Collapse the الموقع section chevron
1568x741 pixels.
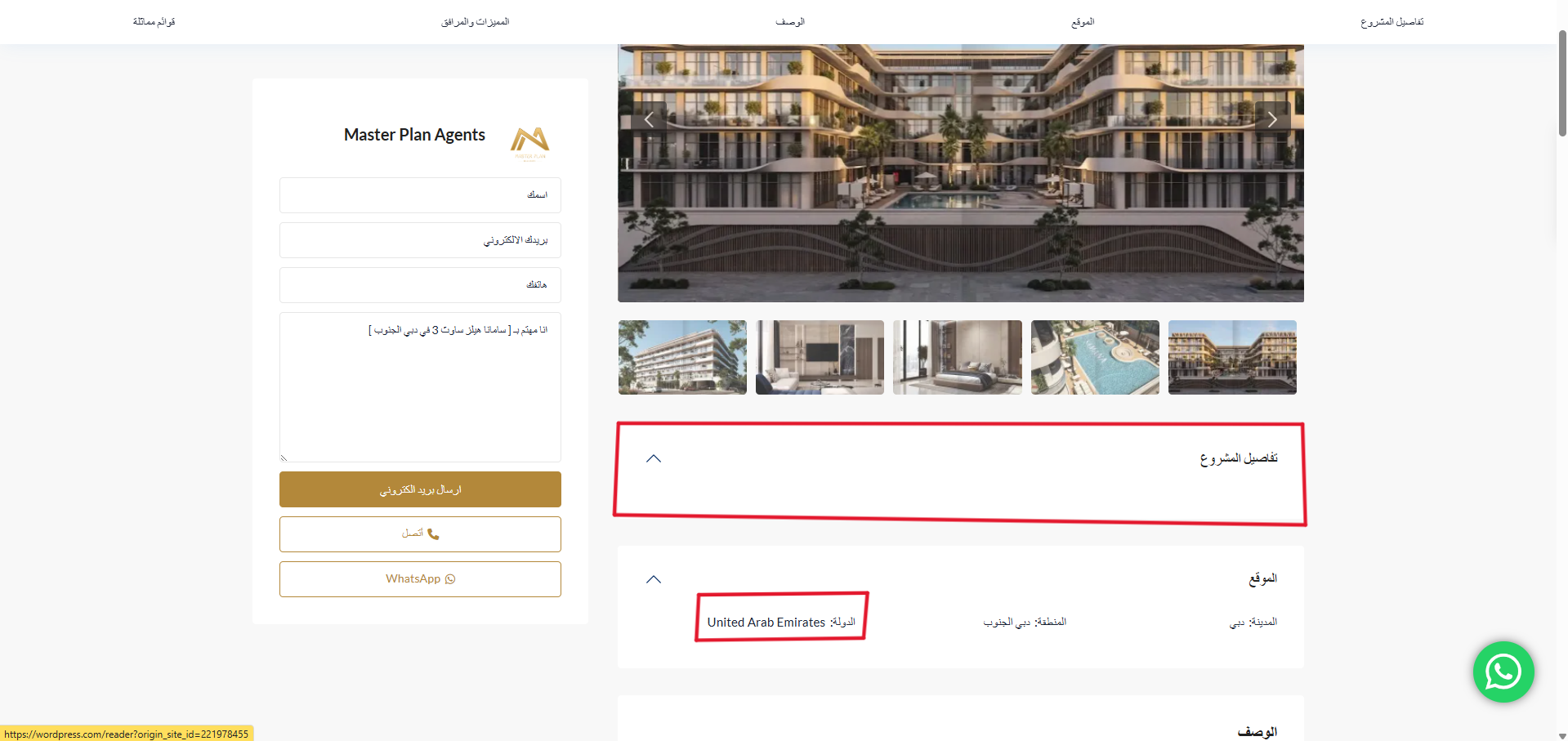tap(654, 579)
